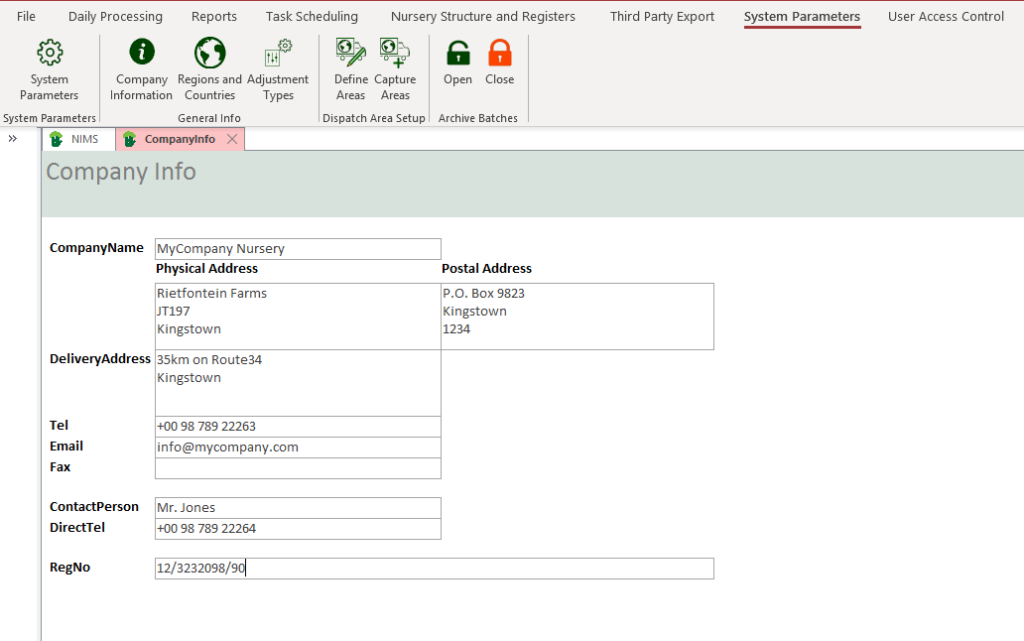Click the Company Information icon
The image size is (1024, 641).
(141, 54)
